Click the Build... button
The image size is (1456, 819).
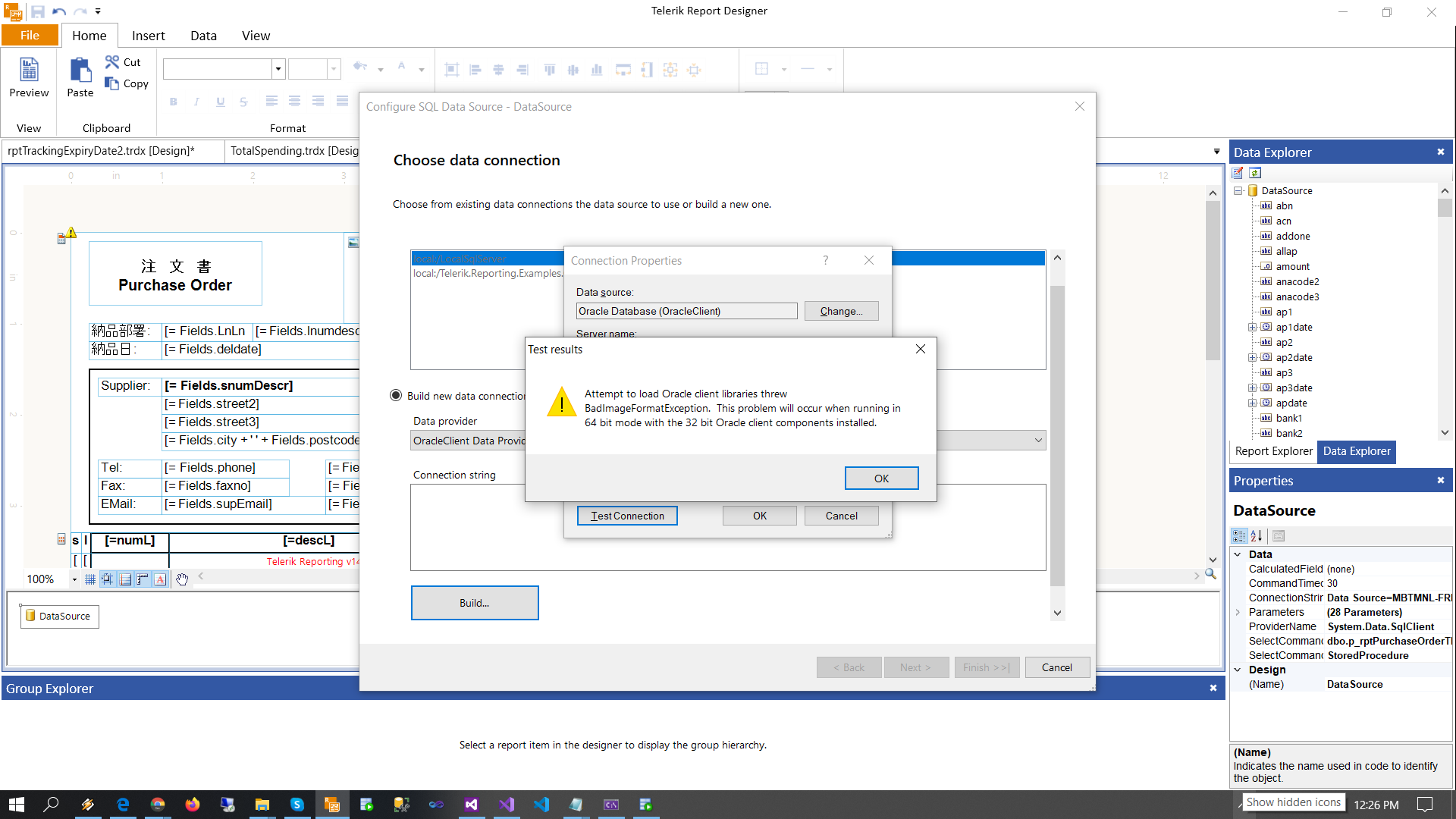[x=475, y=603]
